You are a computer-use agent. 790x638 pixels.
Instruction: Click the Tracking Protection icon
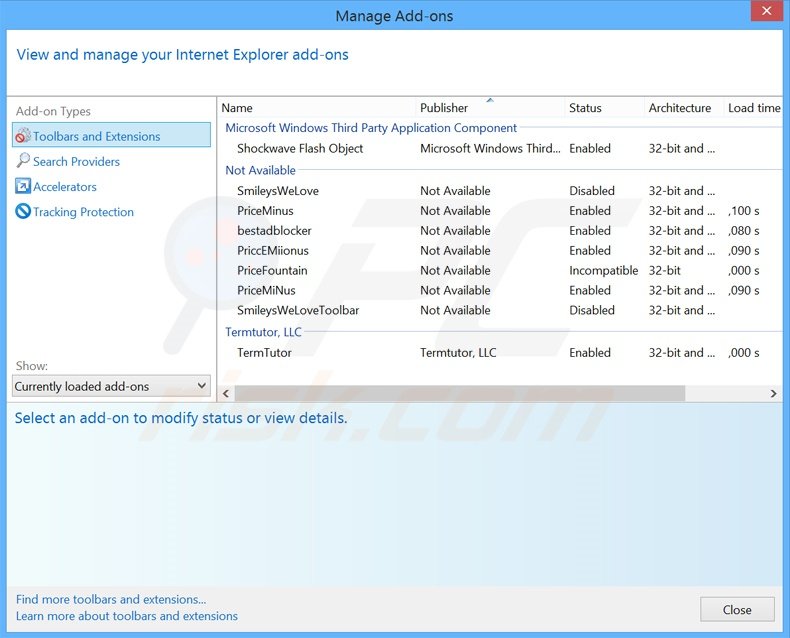pos(23,211)
